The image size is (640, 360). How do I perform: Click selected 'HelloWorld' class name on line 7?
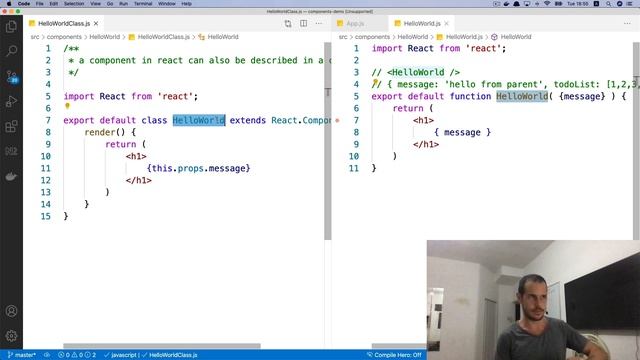coord(199,120)
